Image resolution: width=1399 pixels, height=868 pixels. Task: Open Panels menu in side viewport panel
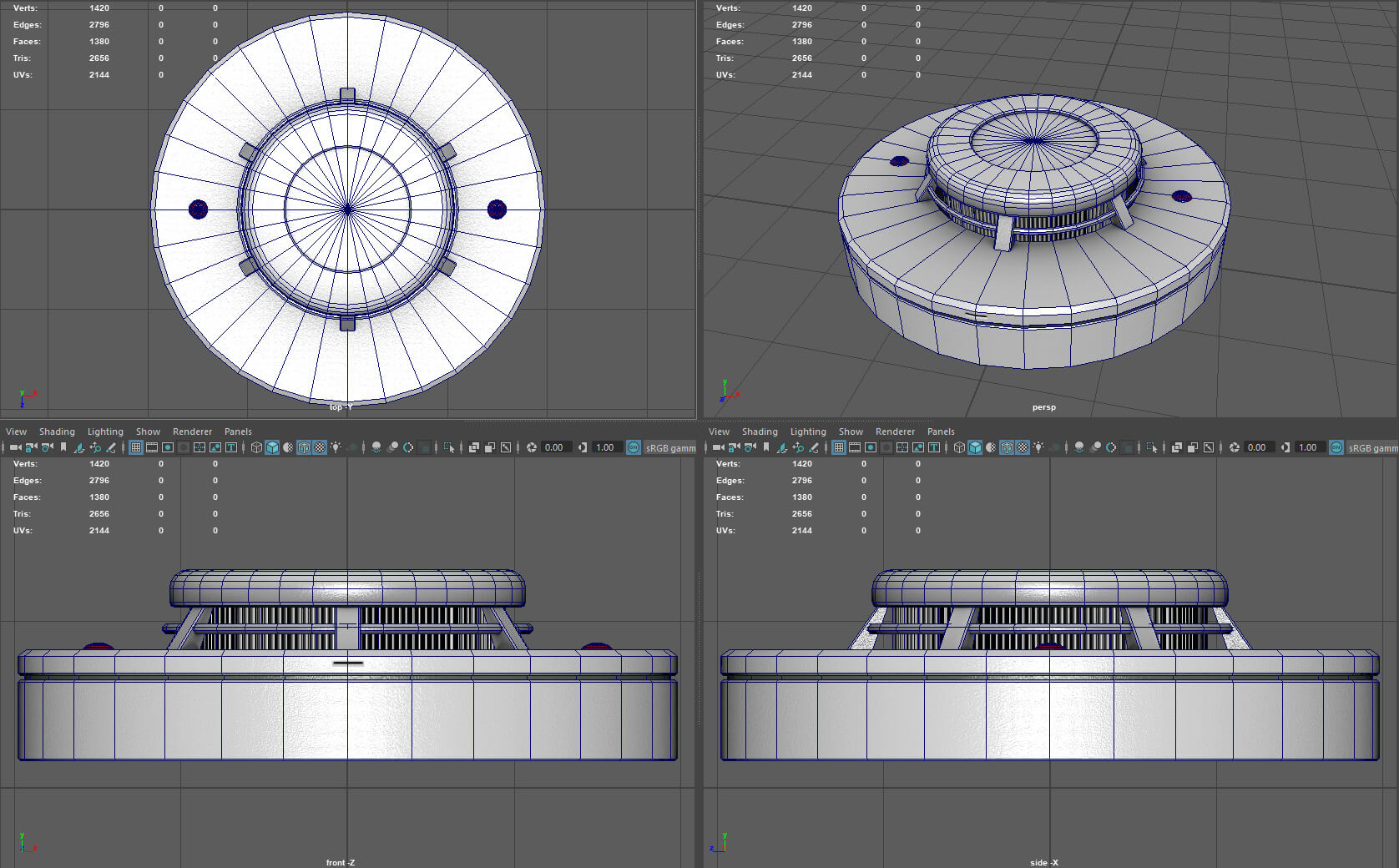pyautogui.click(x=941, y=431)
